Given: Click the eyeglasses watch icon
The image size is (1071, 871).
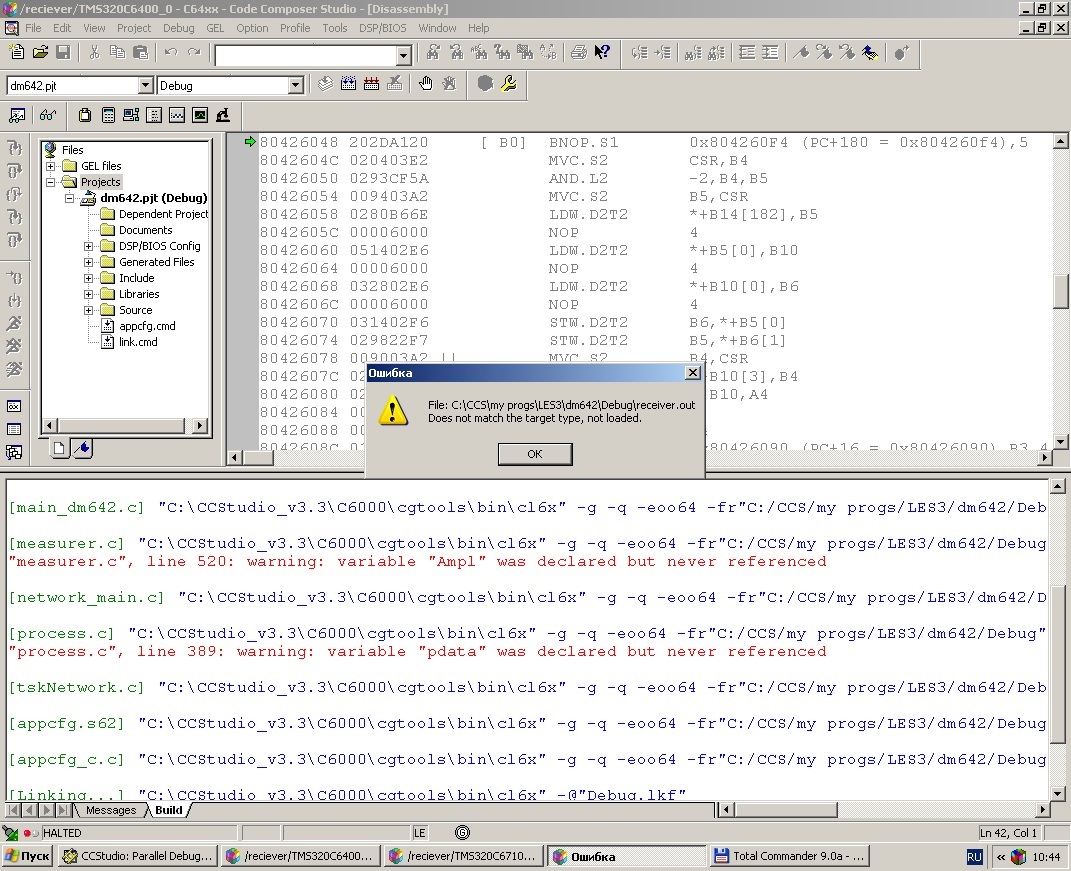Looking at the screenshot, I should 47,115.
